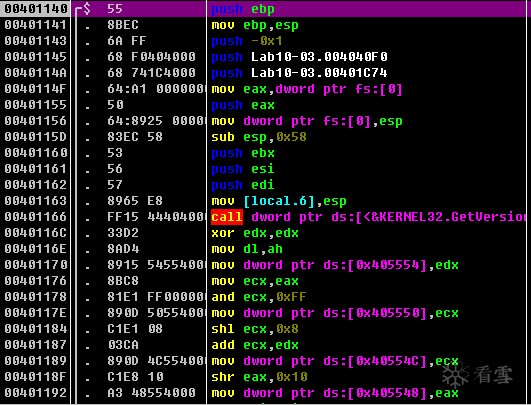
Task: Click the instruction 'mov ebp,esp'
Action: 255,25
